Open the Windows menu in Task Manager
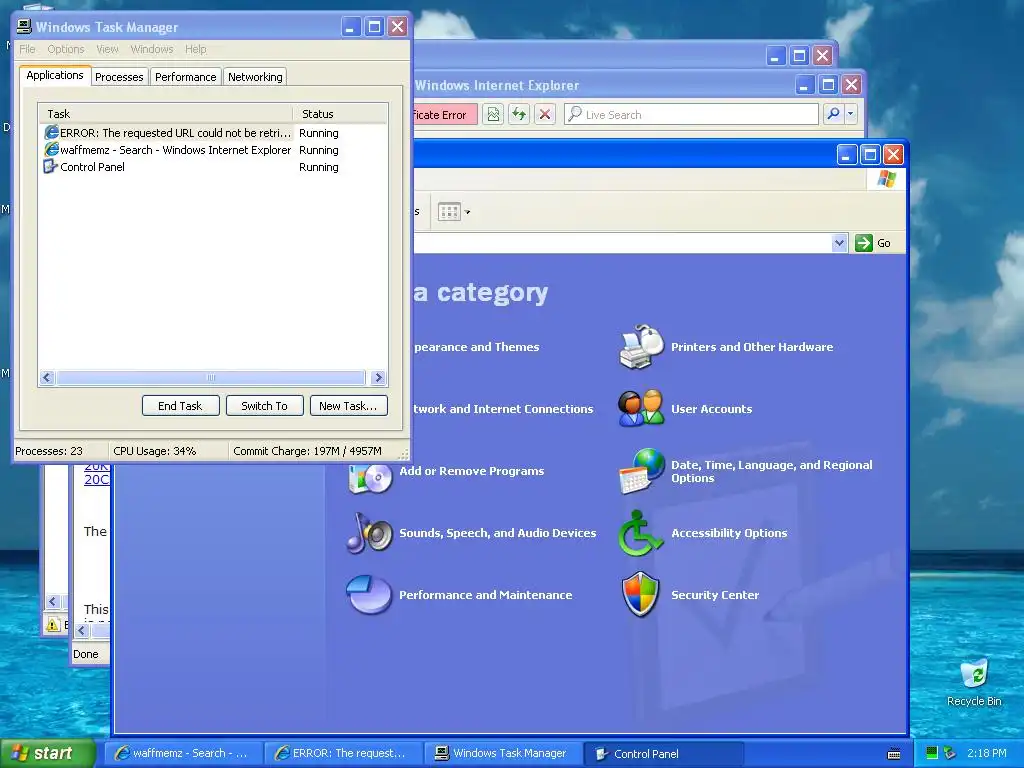The height and width of the screenshot is (768, 1024). (x=152, y=49)
